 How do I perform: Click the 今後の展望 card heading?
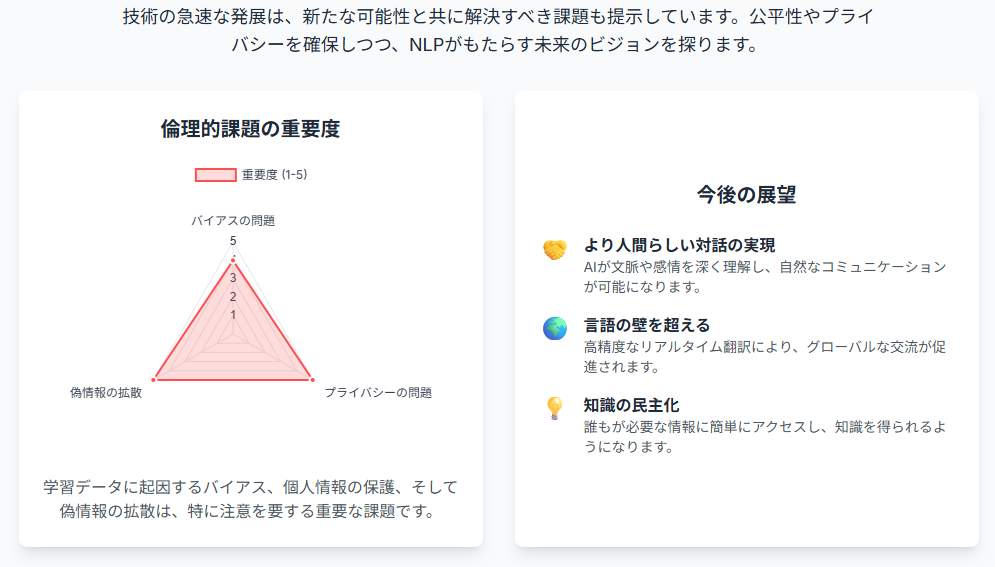coord(746,194)
